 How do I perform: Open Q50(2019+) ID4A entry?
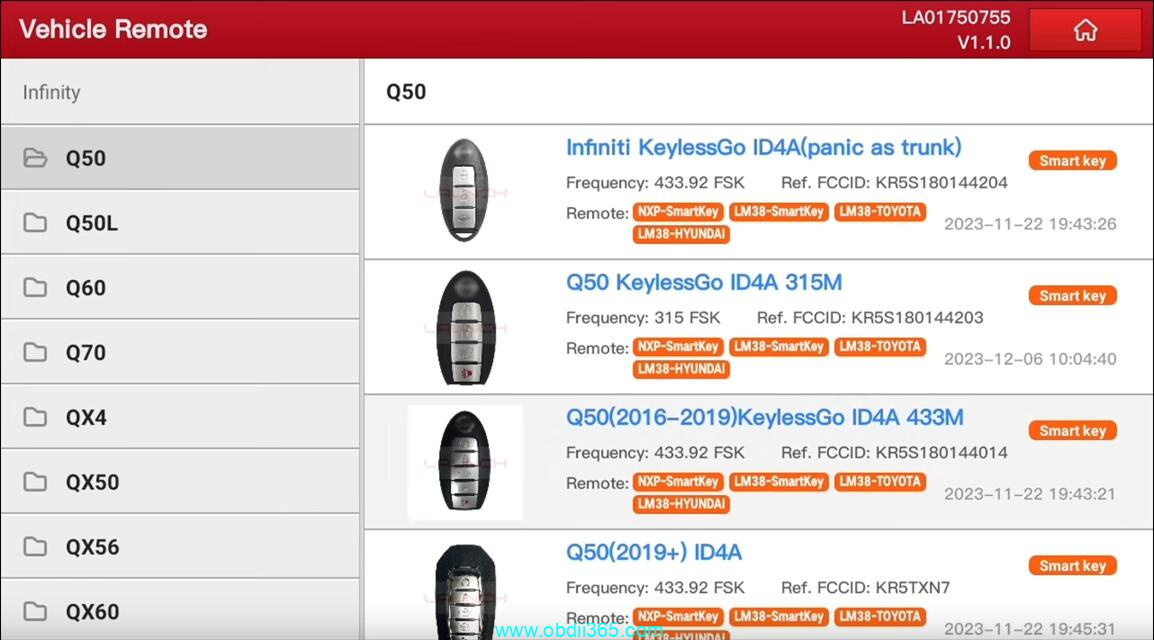[654, 552]
